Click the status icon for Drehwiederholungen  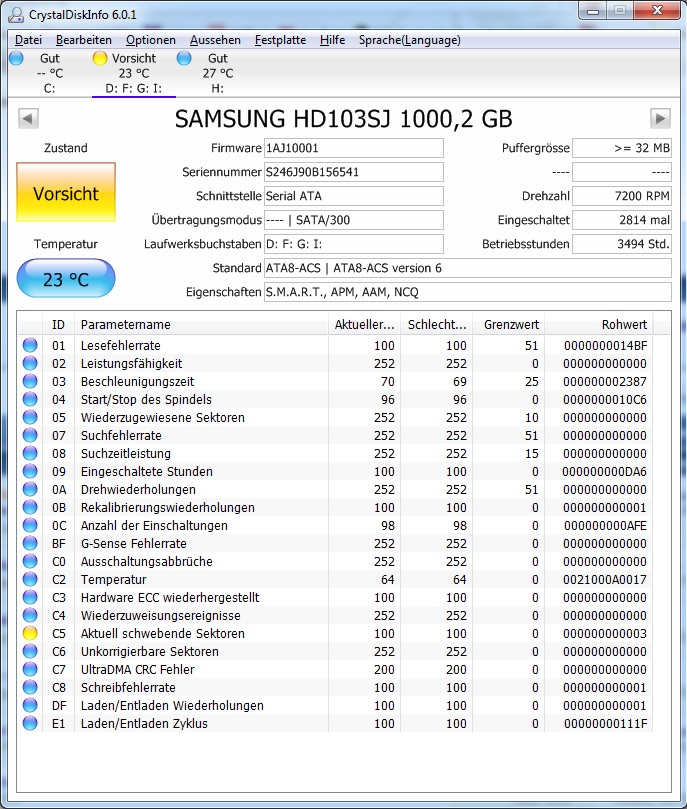[30, 489]
